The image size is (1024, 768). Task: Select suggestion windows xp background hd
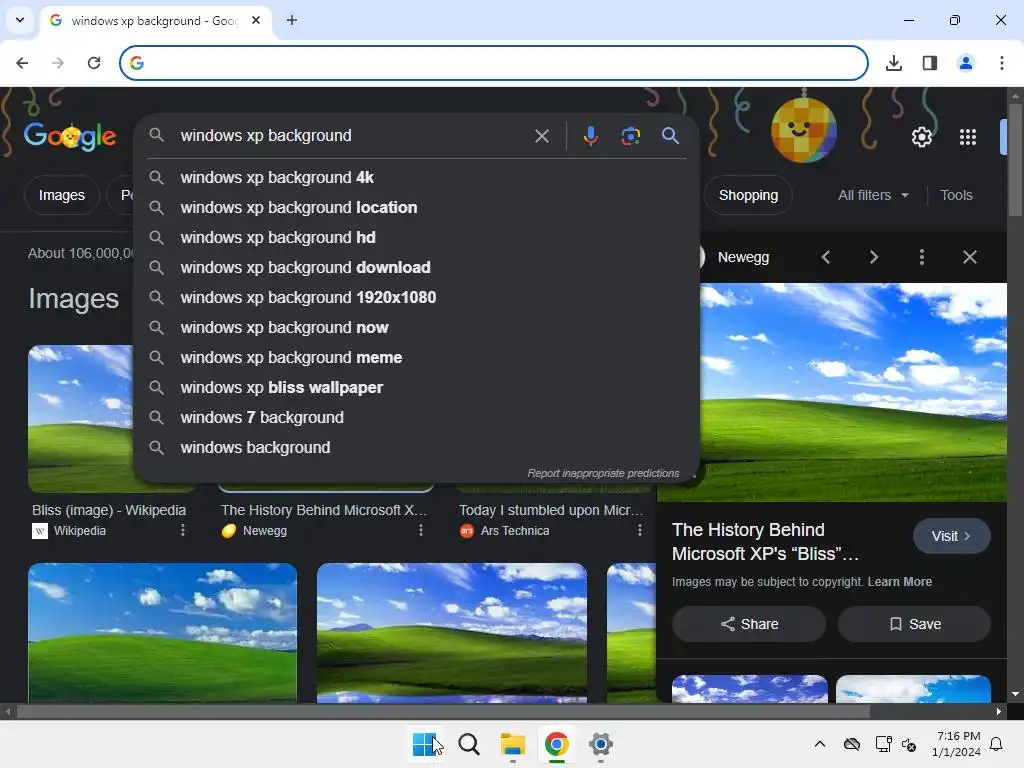click(x=417, y=238)
